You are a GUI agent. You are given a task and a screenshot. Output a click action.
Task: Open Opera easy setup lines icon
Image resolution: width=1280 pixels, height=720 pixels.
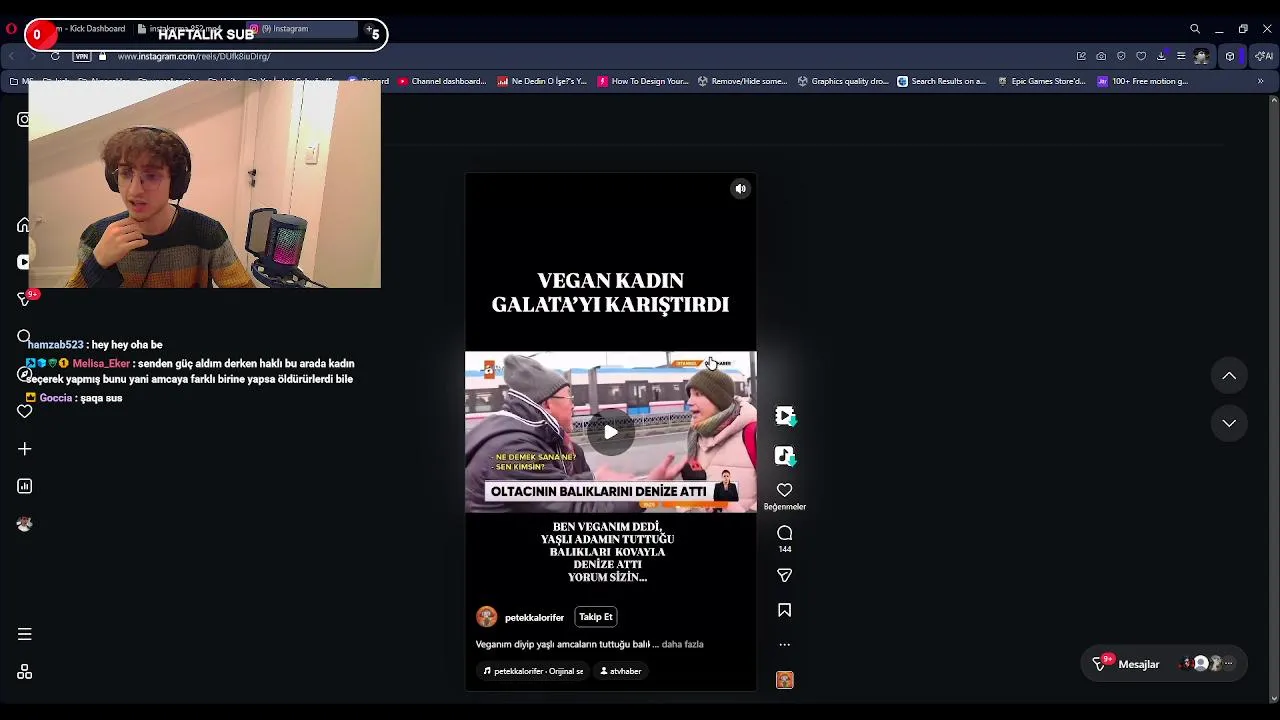coord(1181,56)
